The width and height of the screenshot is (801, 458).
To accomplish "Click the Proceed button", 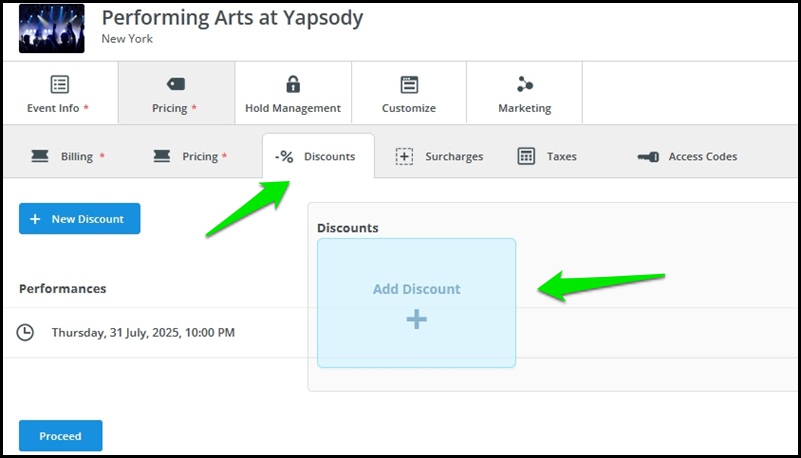I will (61, 436).
